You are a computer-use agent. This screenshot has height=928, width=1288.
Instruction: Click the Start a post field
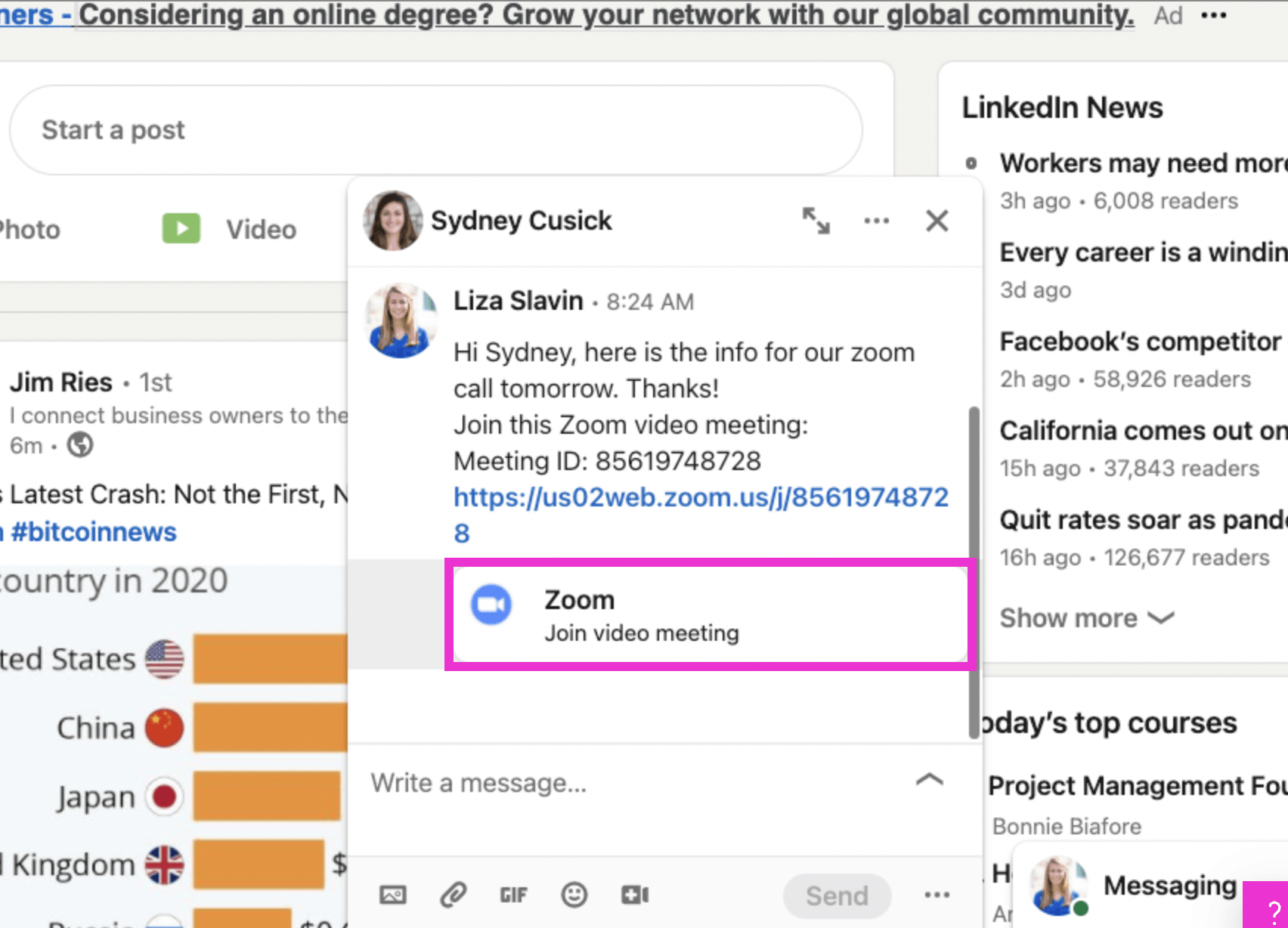pyautogui.click(x=436, y=130)
